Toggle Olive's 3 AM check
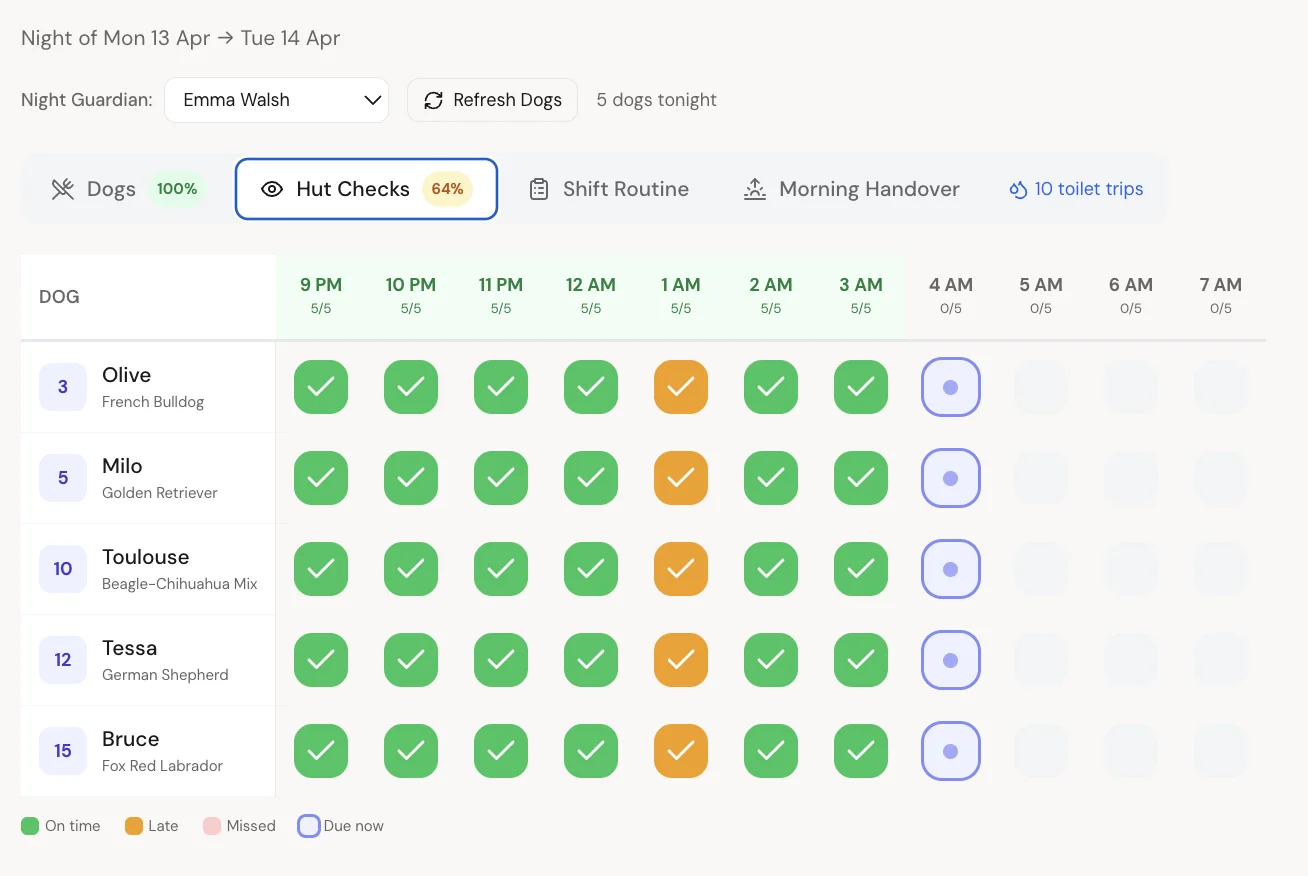Screen dimensions: 1308x876 point(861,387)
